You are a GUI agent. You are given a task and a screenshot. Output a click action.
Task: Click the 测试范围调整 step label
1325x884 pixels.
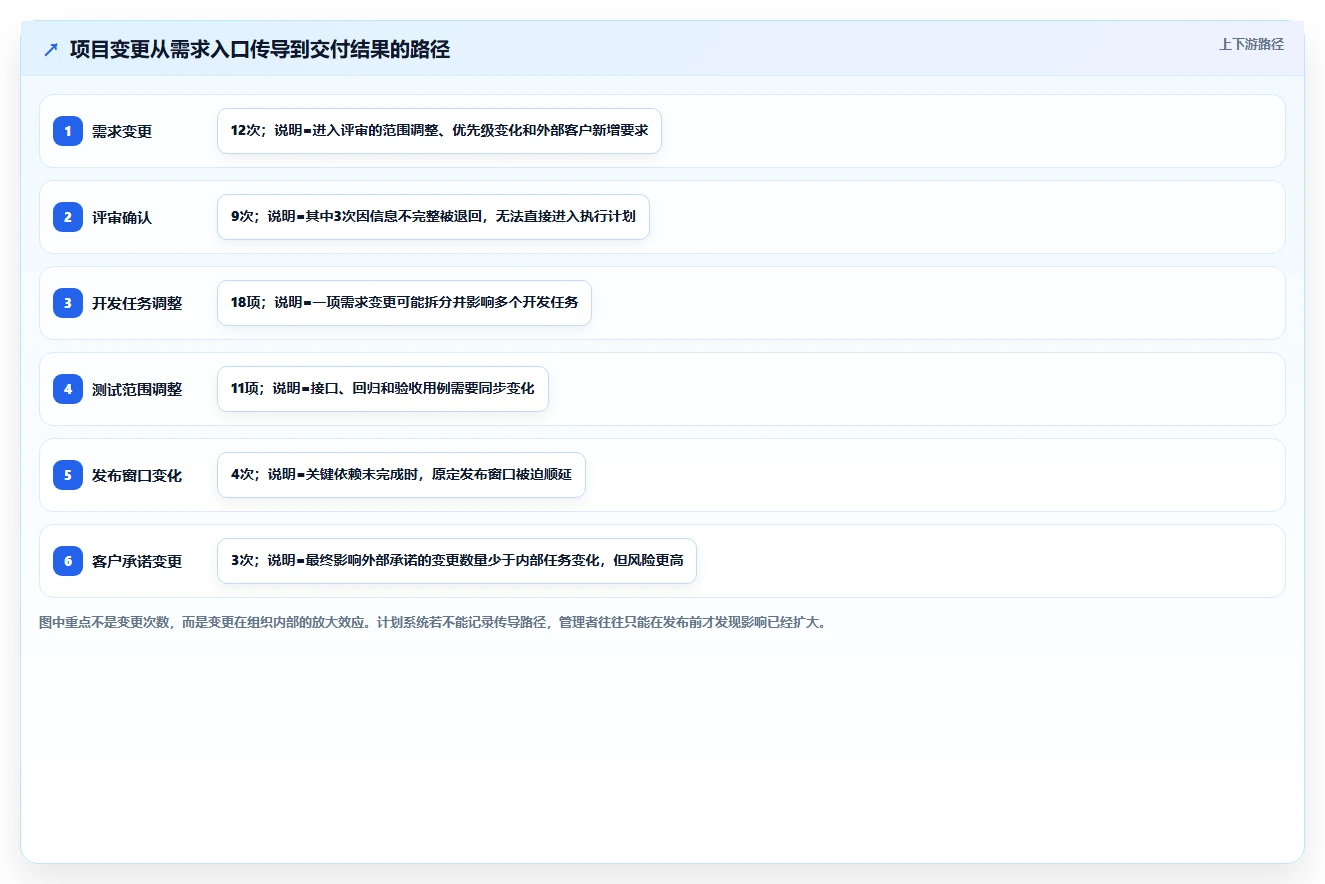click(x=137, y=389)
